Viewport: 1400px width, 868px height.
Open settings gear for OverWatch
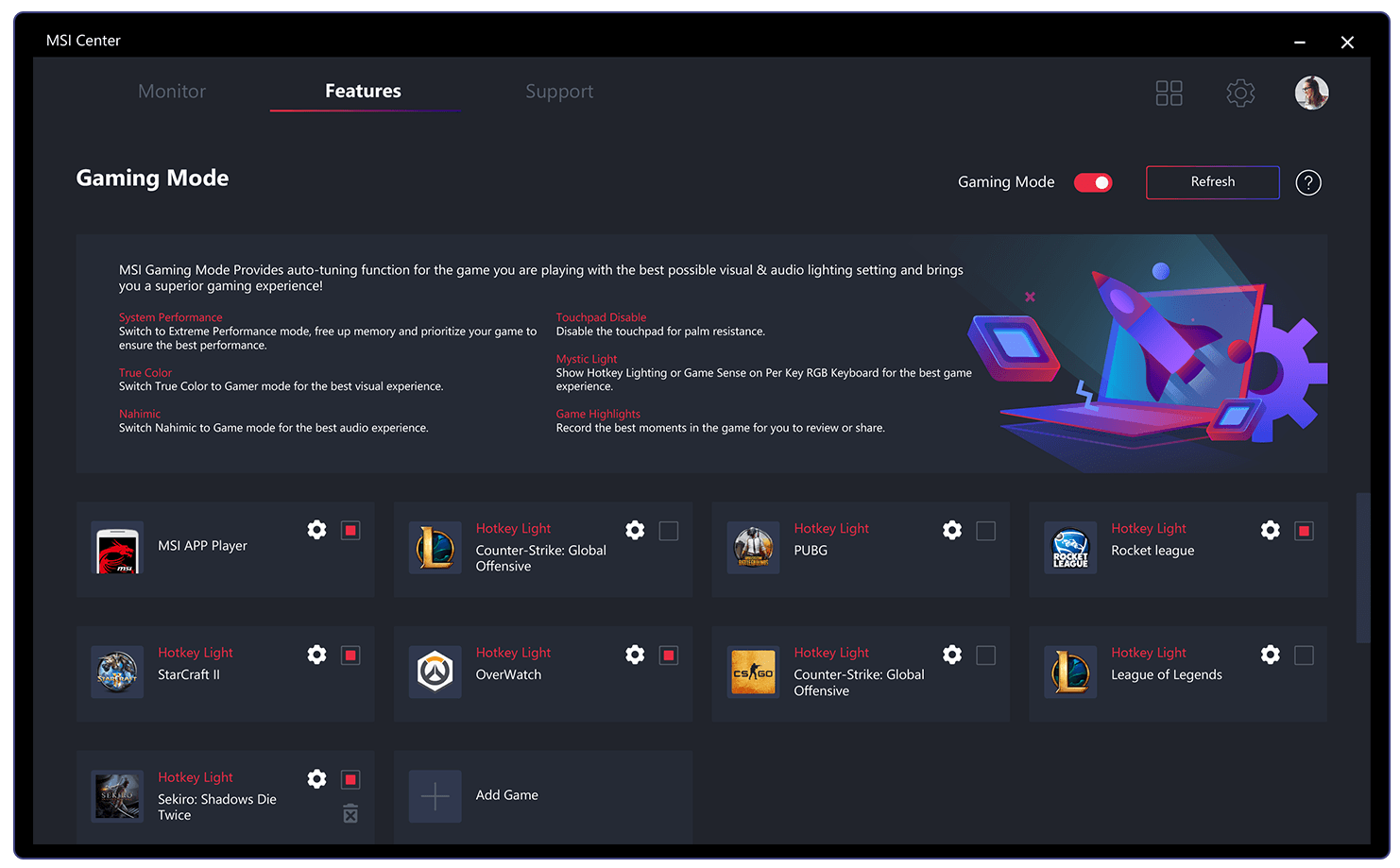coord(635,655)
